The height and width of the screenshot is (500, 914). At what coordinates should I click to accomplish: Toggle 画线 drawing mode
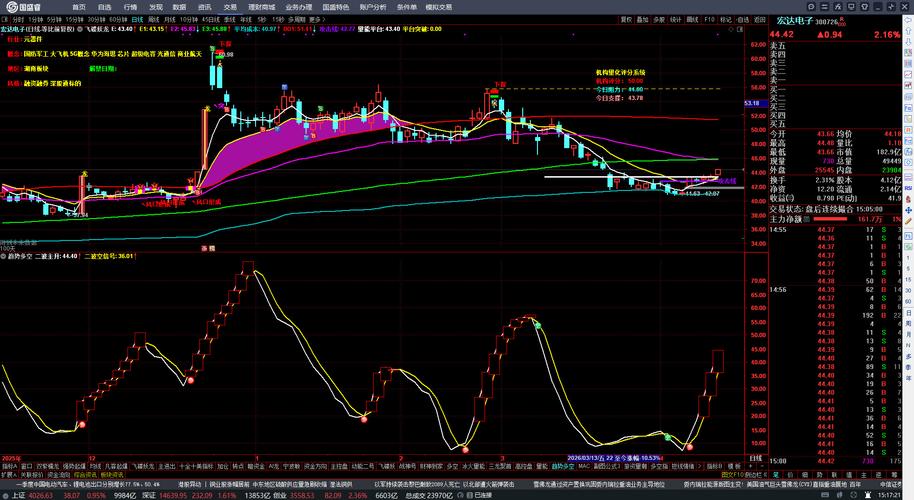692,19
